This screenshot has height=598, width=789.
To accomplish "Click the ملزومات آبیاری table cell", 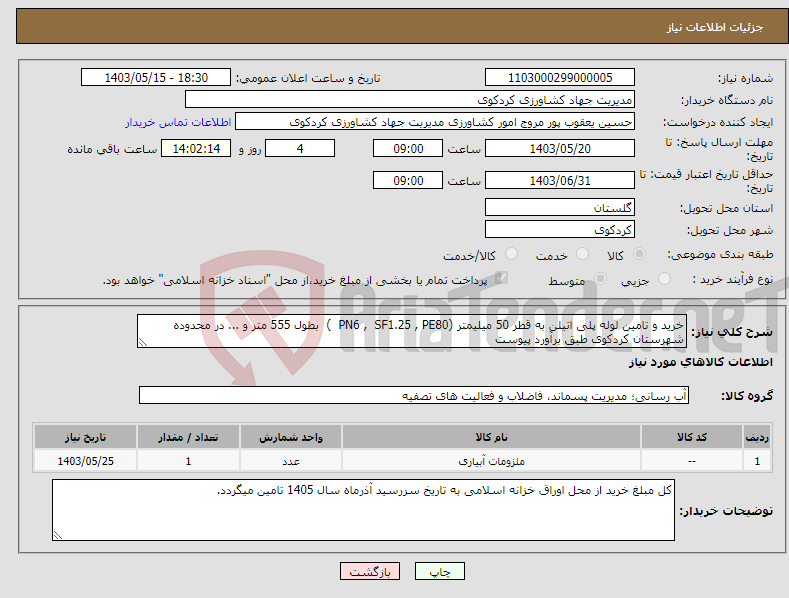I will 491,461.
